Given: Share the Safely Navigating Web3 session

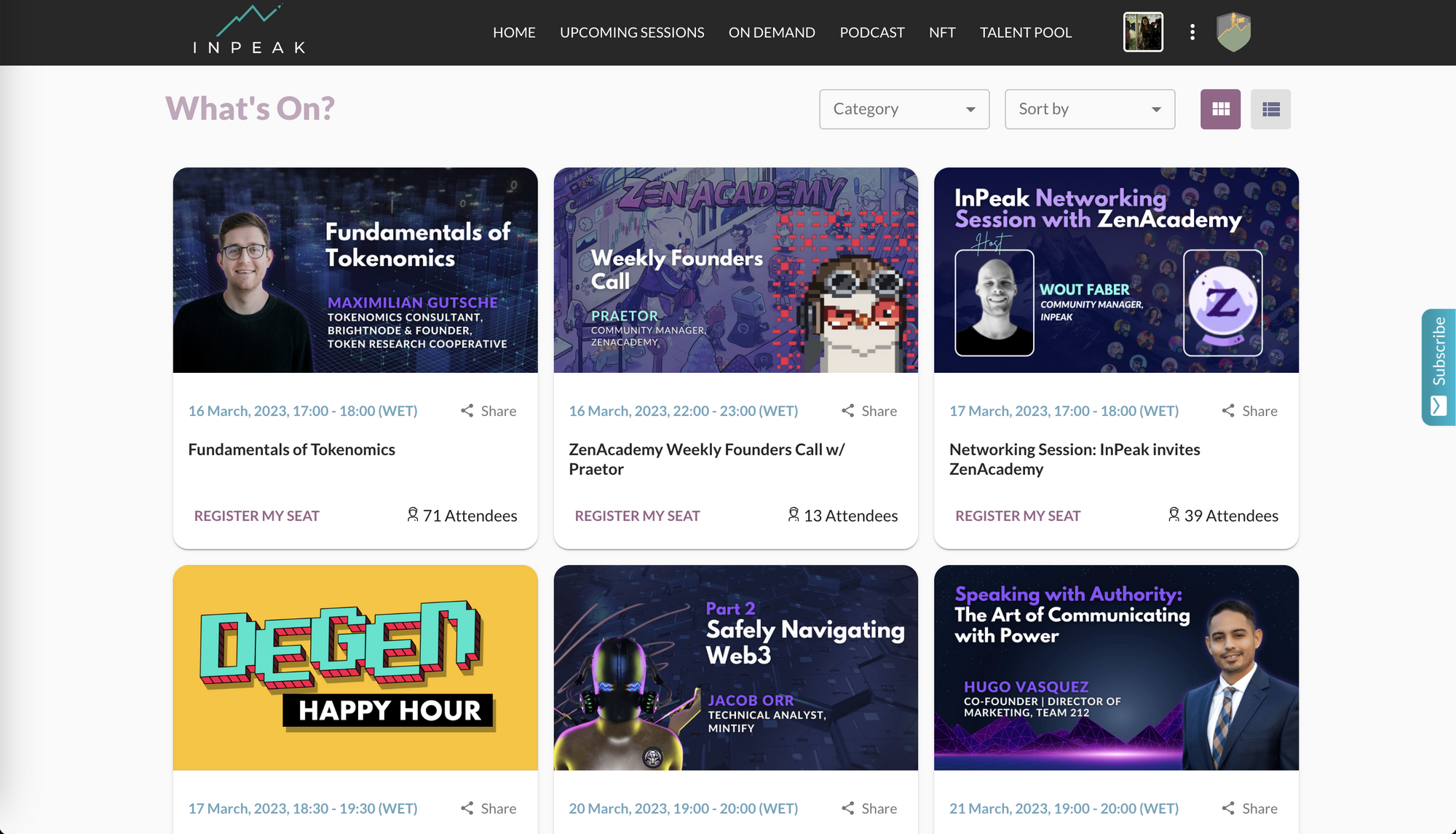Looking at the screenshot, I should pyautogui.click(x=869, y=809).
